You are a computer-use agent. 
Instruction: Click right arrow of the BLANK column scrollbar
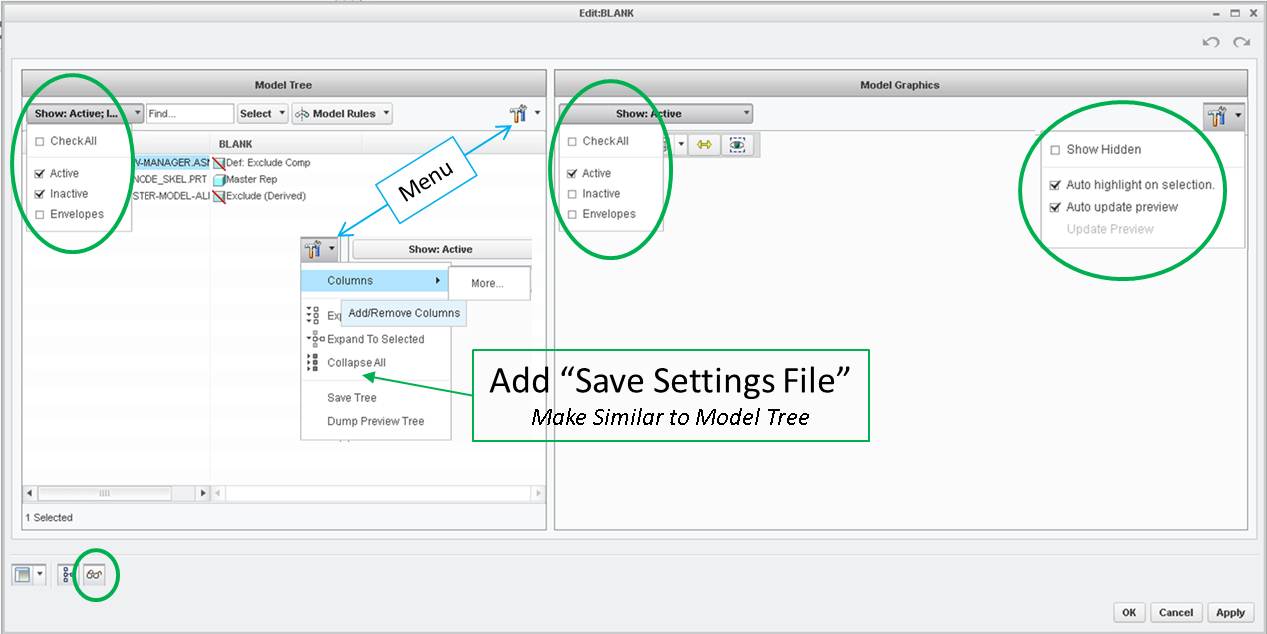[x=538, y=493]
